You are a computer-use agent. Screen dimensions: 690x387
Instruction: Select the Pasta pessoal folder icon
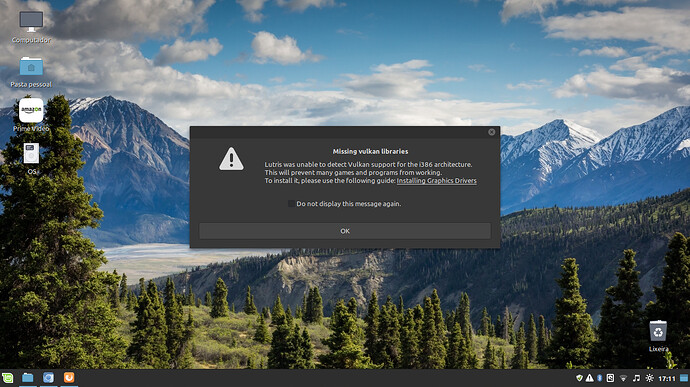[31, 72]
